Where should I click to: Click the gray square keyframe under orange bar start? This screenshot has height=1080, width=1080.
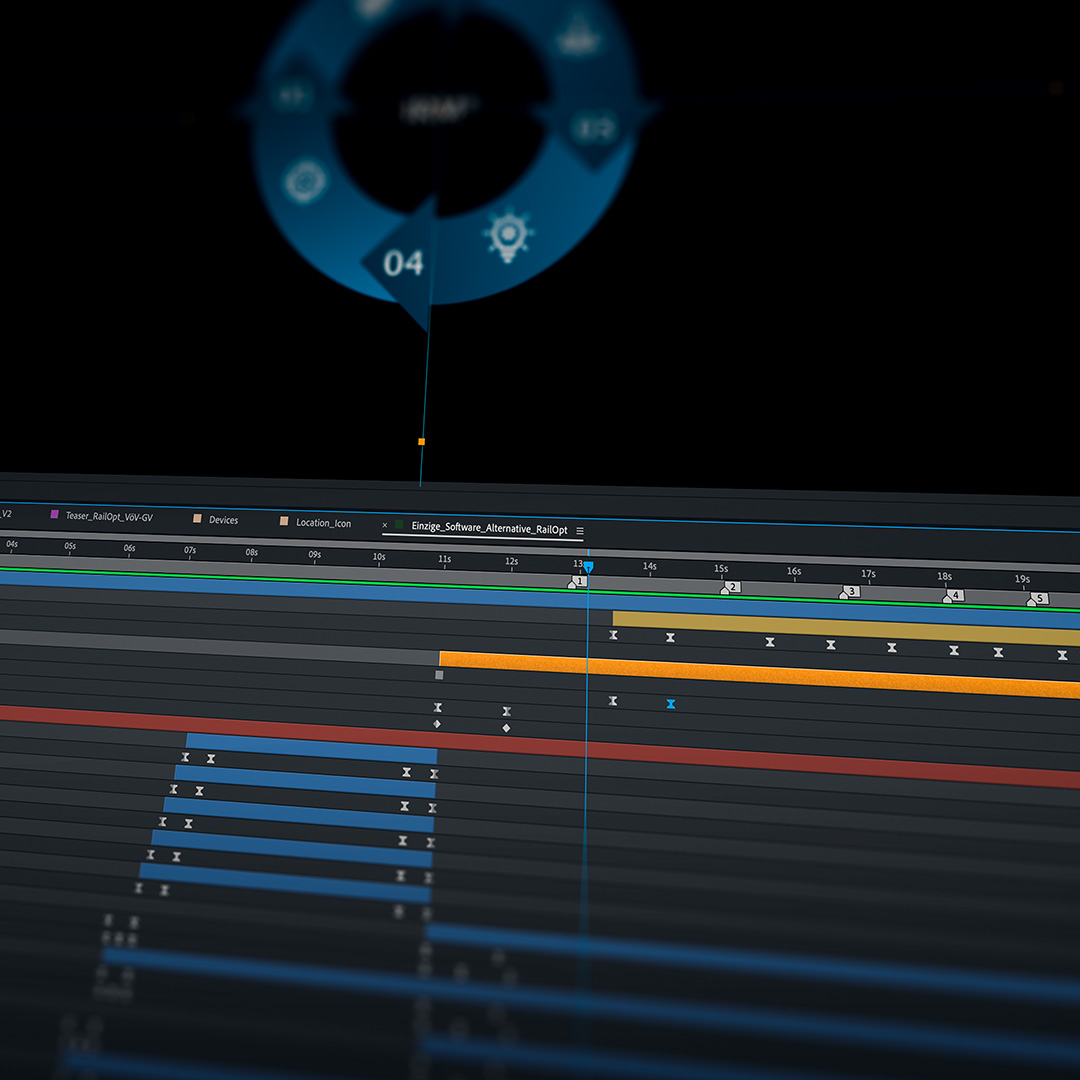(x=439, y=675)
